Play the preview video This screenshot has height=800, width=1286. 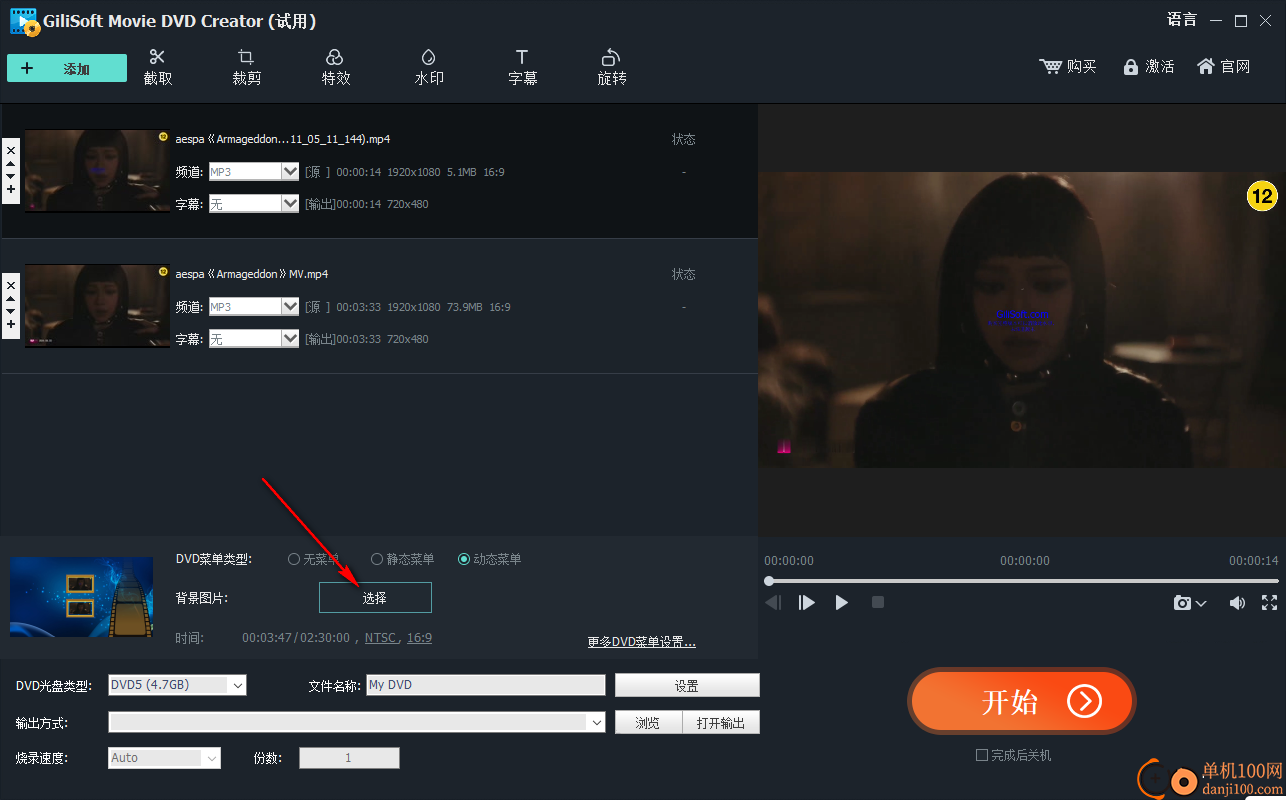(842, 602)
